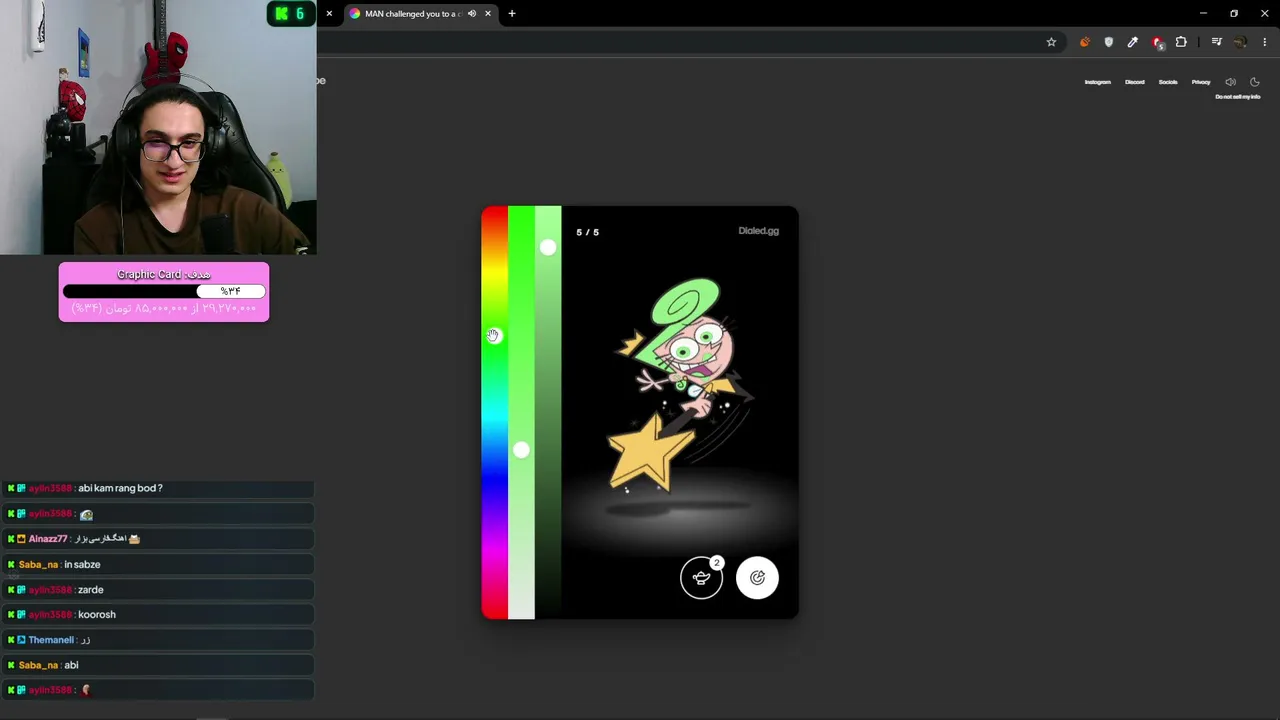
Task: Open the Chrome three-dot menu
Action: tap(1265, 42)
